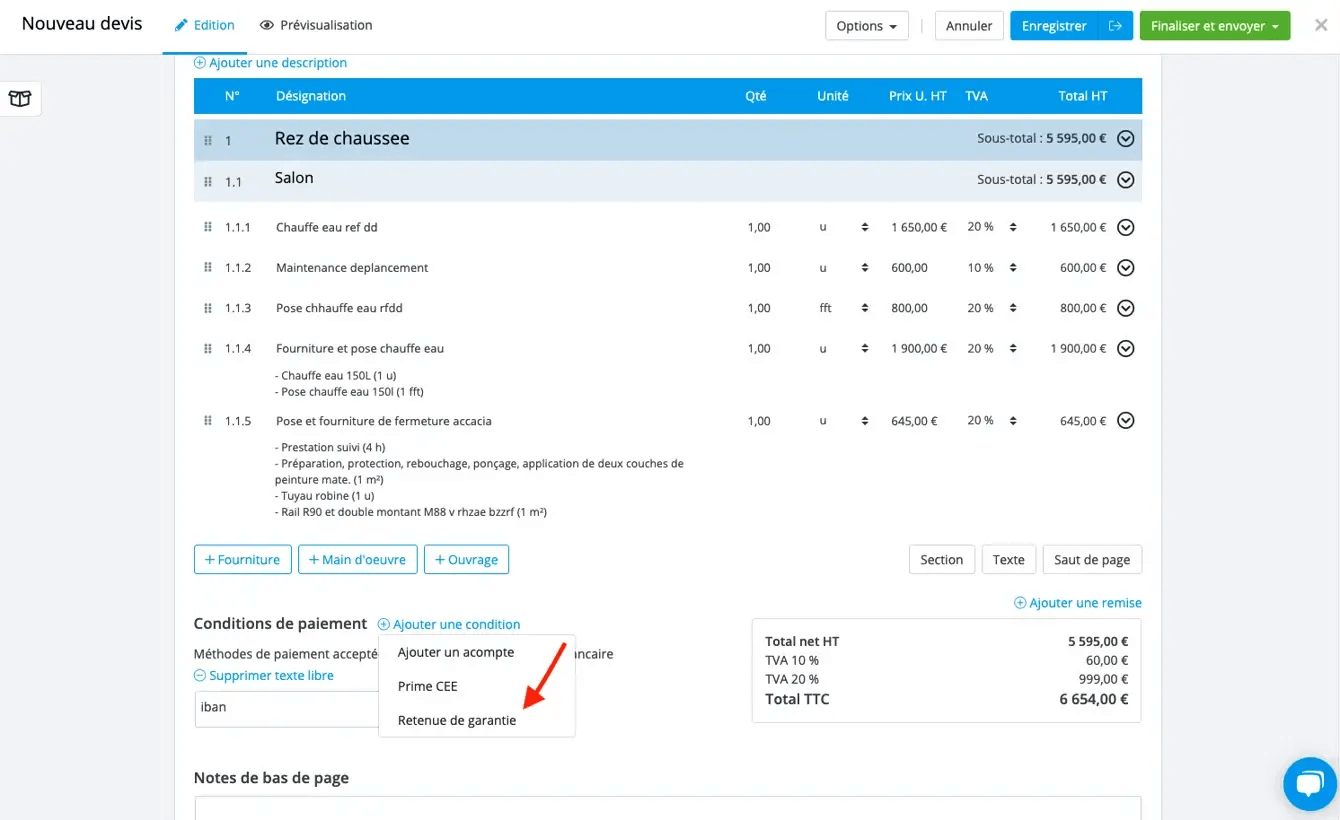Switch to Prévisualisation tab

(316, 25)
